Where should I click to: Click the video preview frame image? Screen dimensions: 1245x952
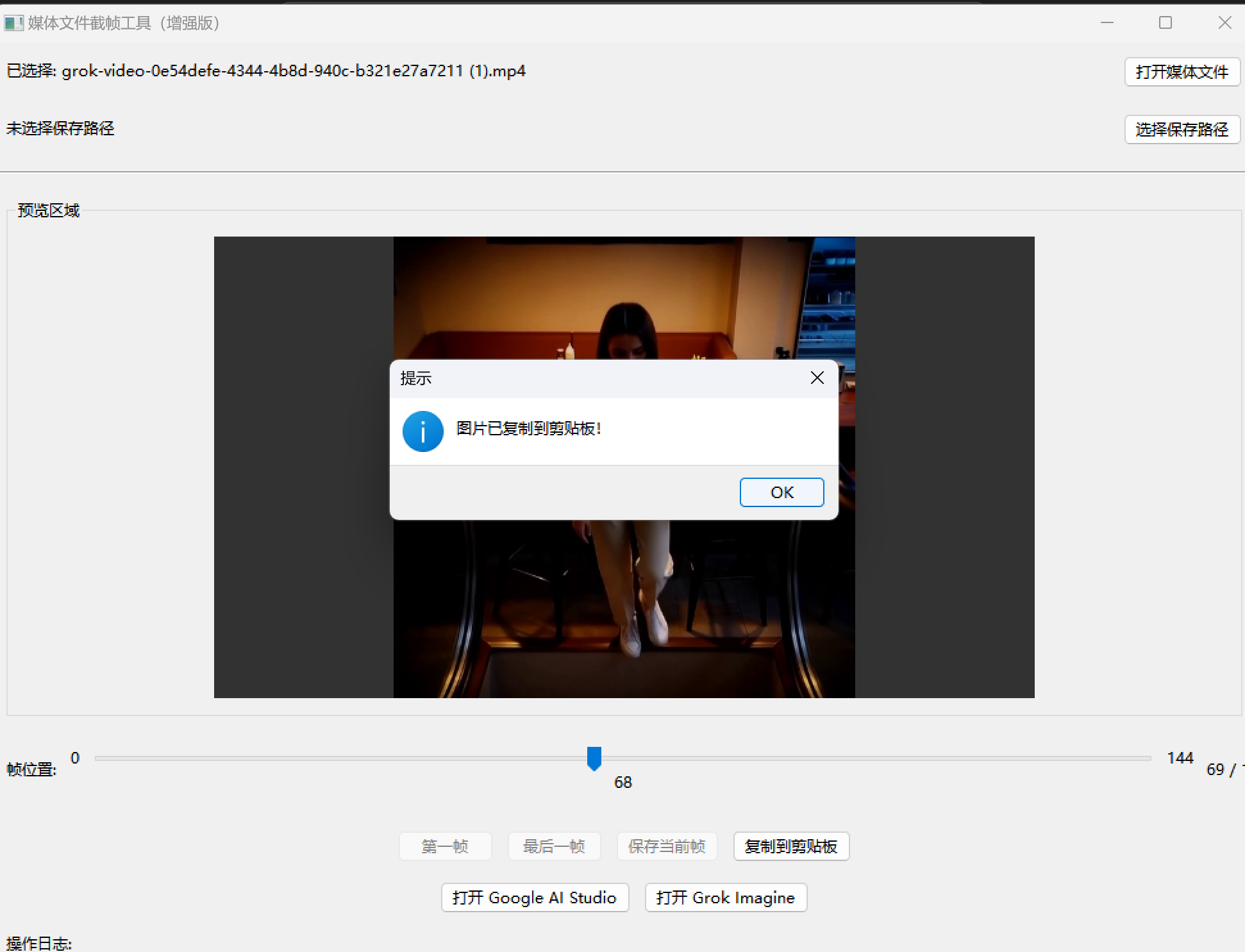point(624,603)
